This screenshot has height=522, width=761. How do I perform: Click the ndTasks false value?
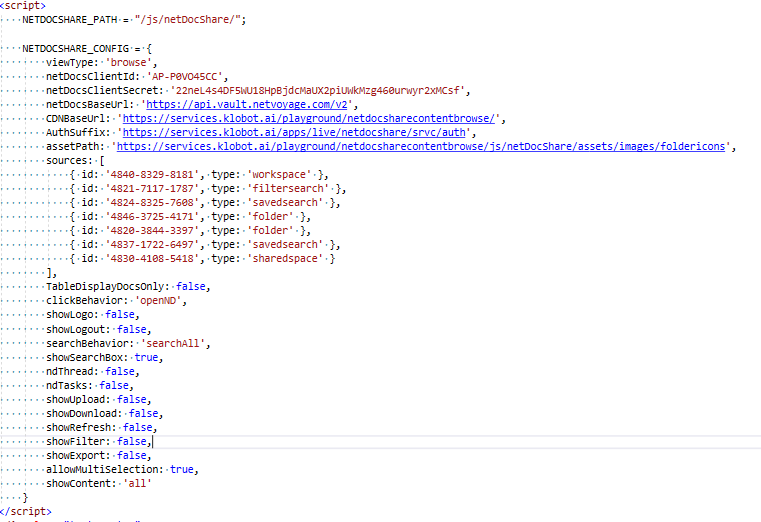[x=114, y=386]
